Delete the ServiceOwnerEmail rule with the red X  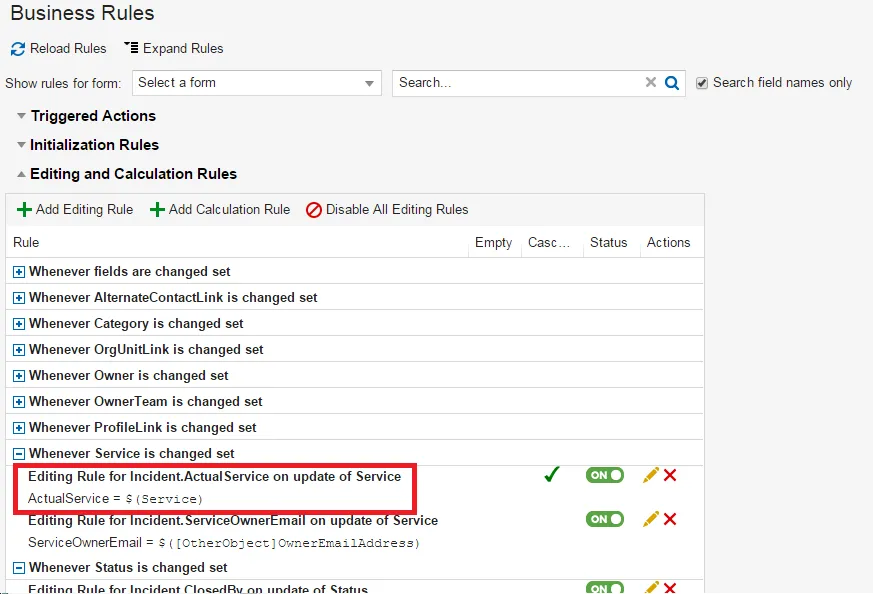pyautogui.click(x=670, y=519)
